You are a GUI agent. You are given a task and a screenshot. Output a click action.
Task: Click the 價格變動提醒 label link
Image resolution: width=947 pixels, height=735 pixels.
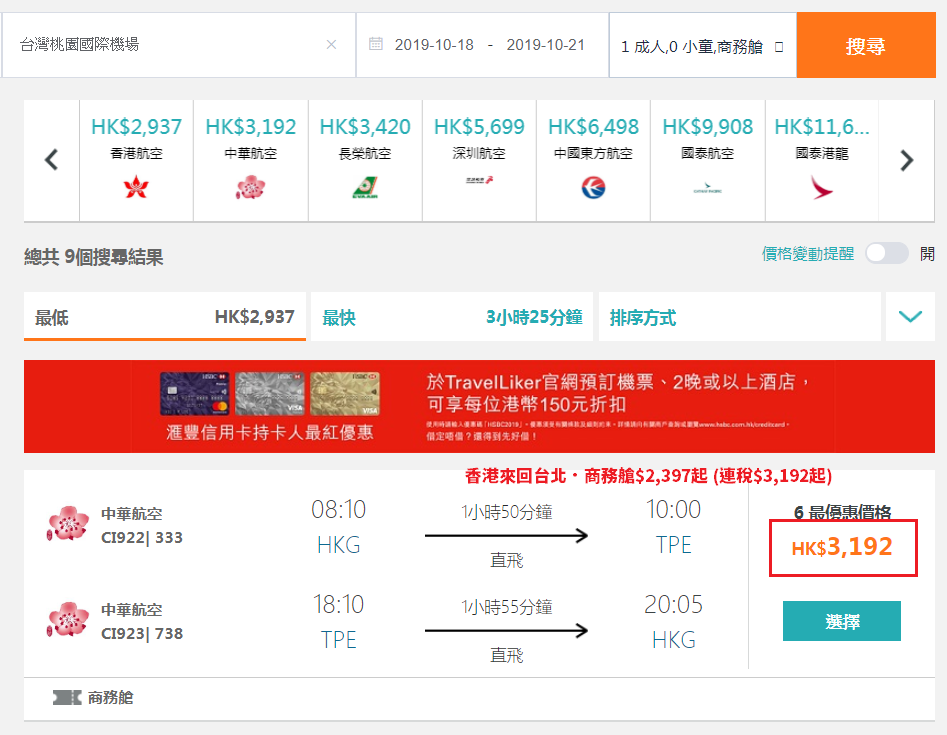click(807, 254)
